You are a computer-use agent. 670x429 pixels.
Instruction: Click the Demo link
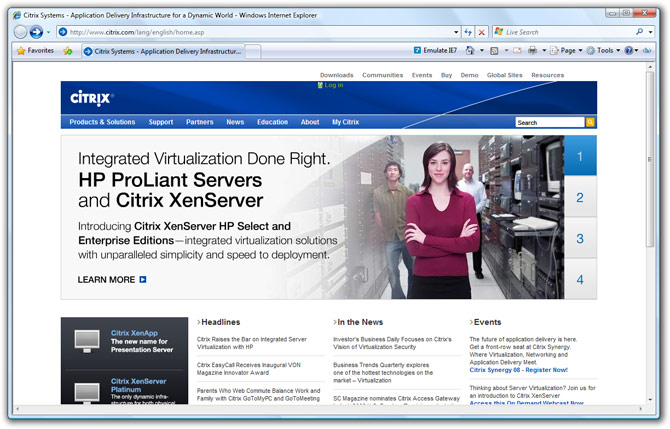[469, 75]
